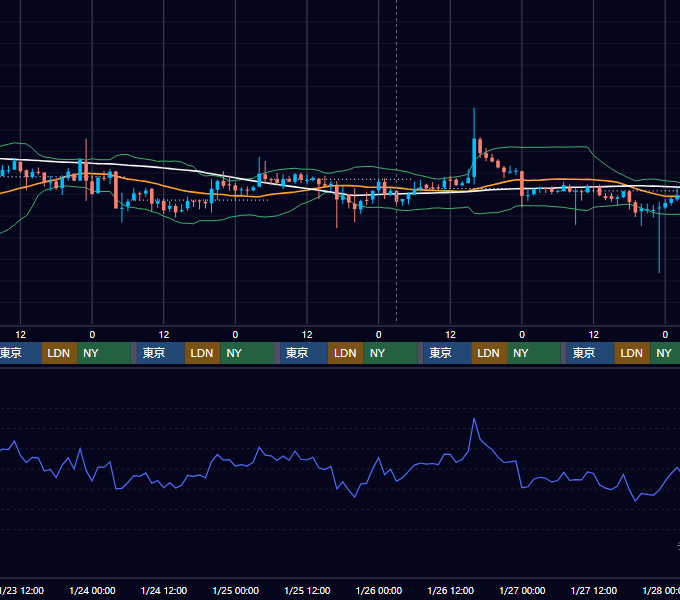Select the LDN session block on 1/24
The image size is (680, 600).
tap(203, 353)
